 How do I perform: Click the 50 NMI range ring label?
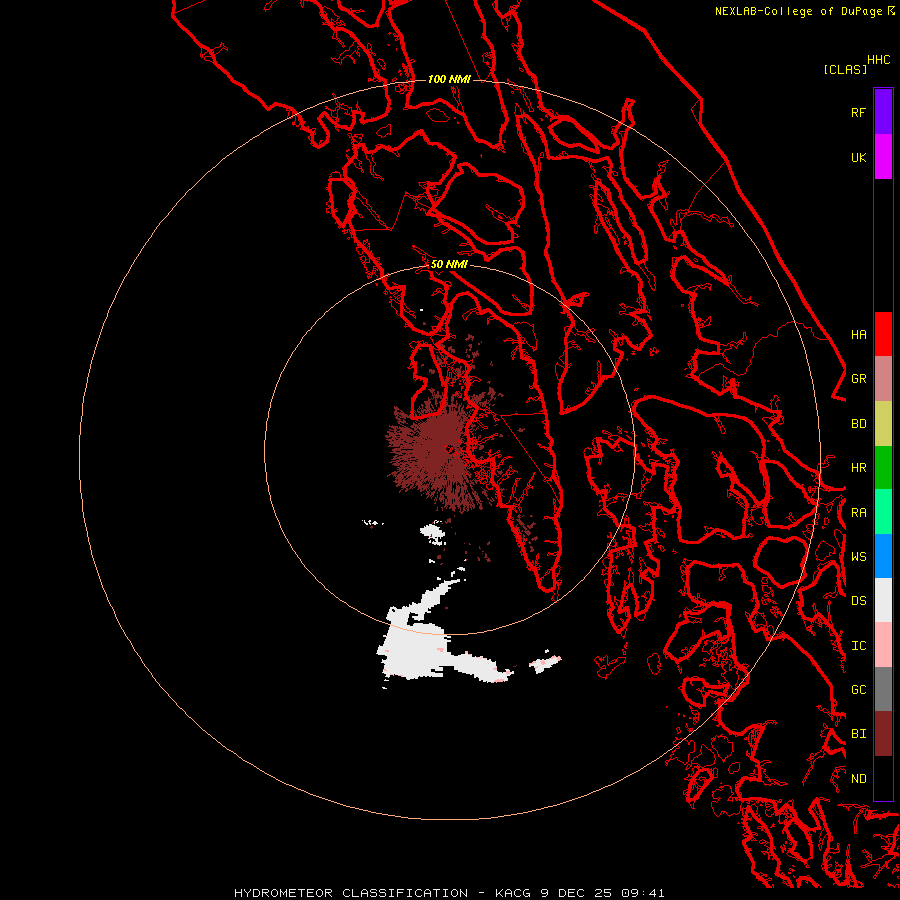[449, 264]
